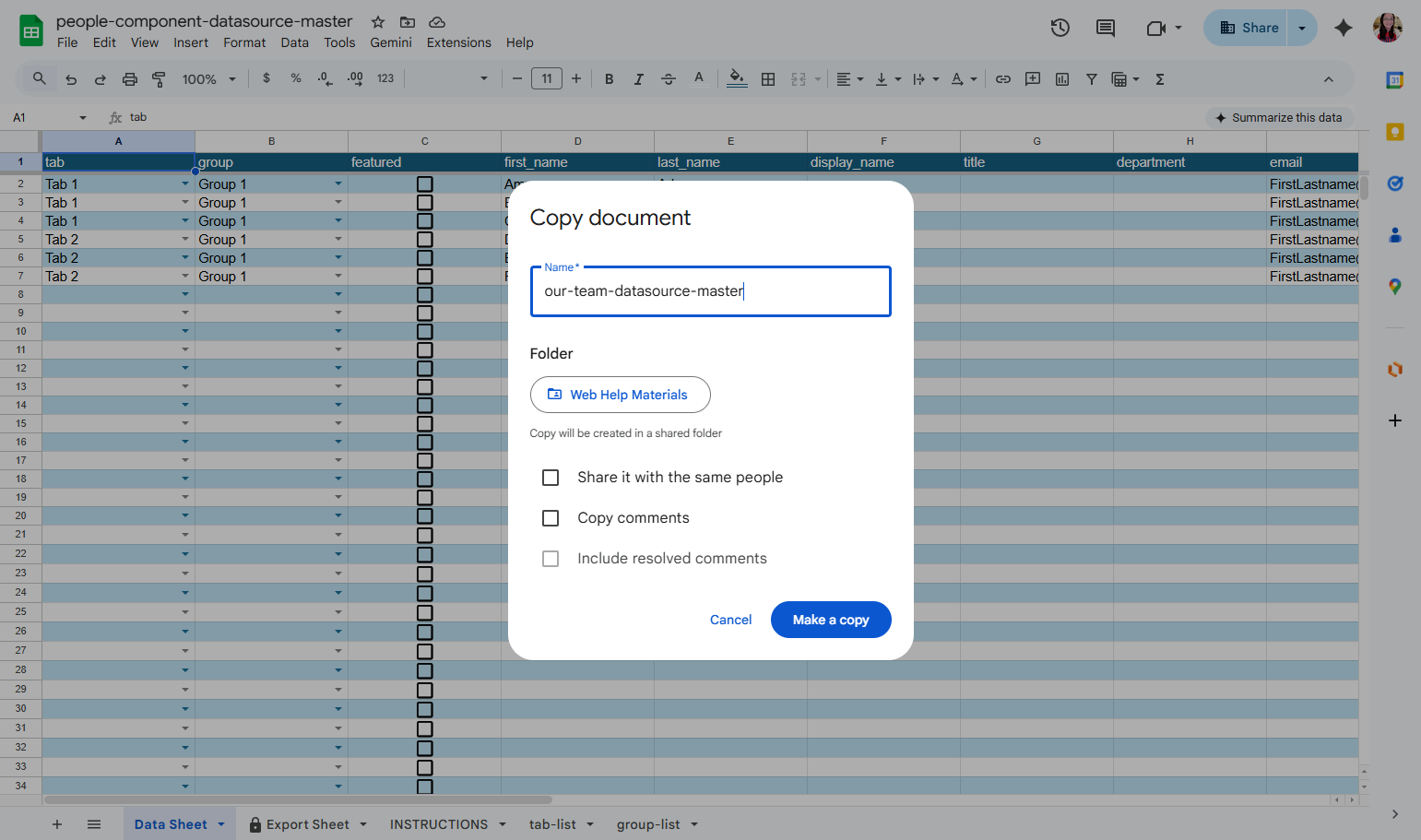1421x840 pixels.
Task: Click the insert link icon
Action: 1003,79
